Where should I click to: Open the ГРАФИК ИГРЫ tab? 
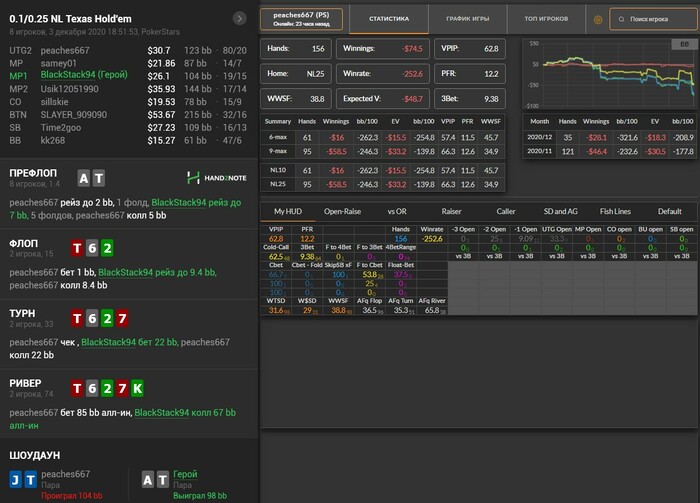pos(468,19)
